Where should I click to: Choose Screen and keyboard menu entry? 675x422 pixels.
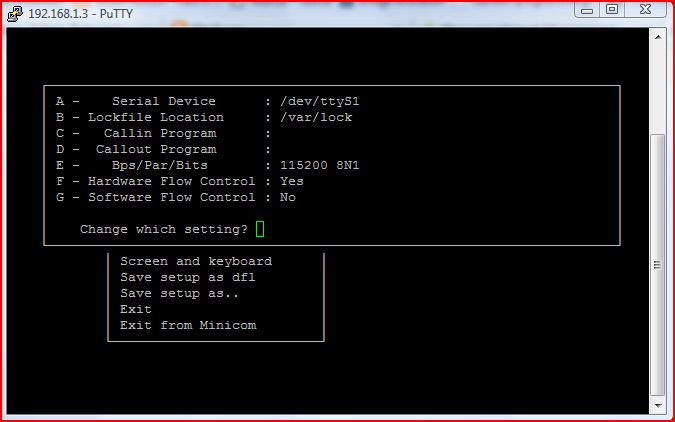click(x=196, y=261)
